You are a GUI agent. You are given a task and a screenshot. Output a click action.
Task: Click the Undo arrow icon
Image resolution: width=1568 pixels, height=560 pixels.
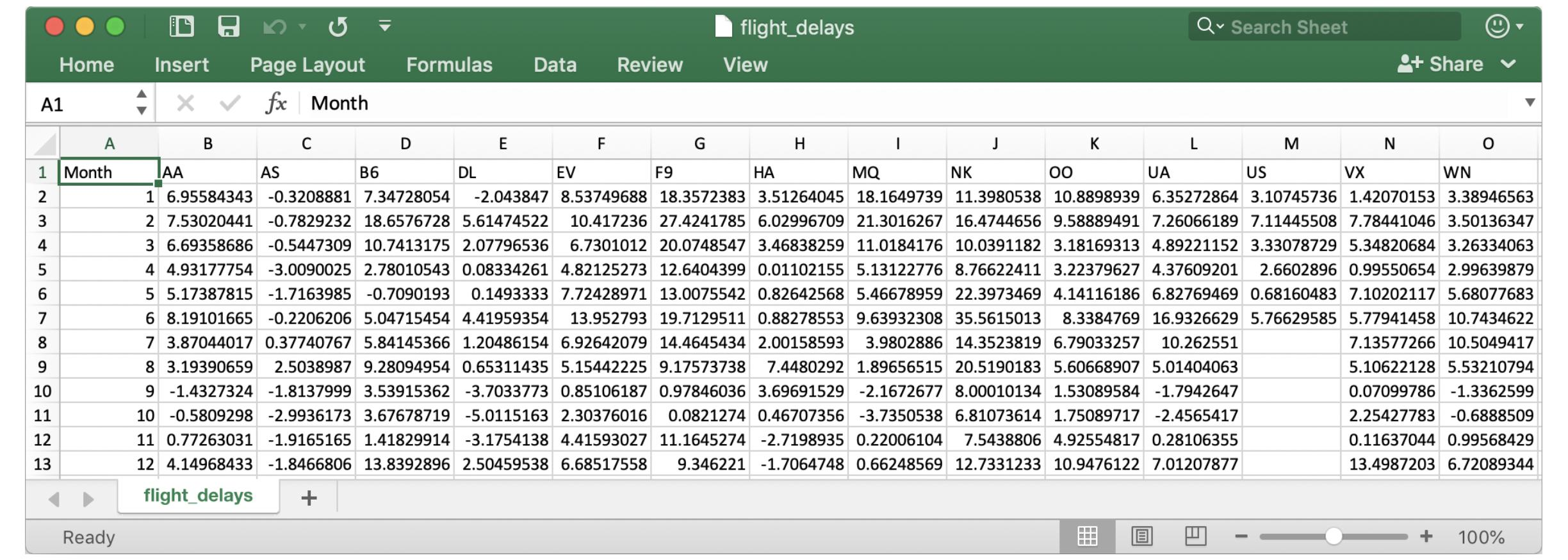275,27
